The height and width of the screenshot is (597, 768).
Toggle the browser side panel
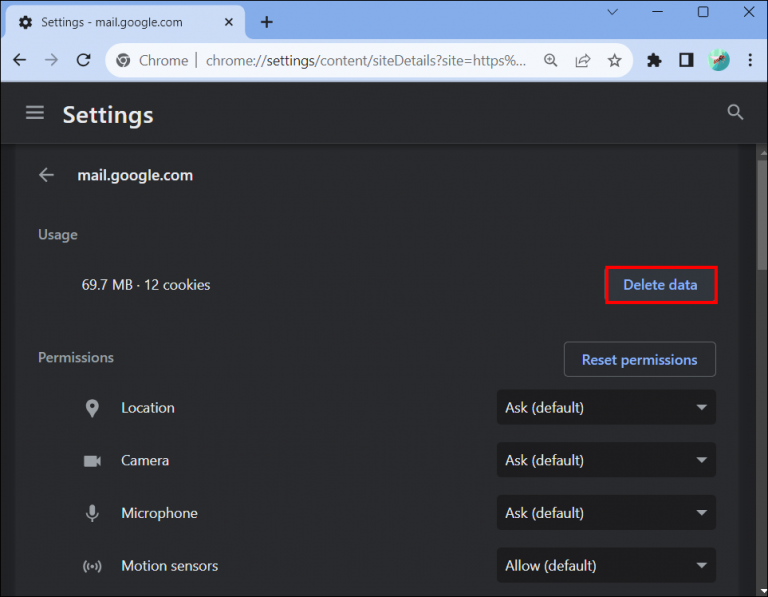pos(686,60)
